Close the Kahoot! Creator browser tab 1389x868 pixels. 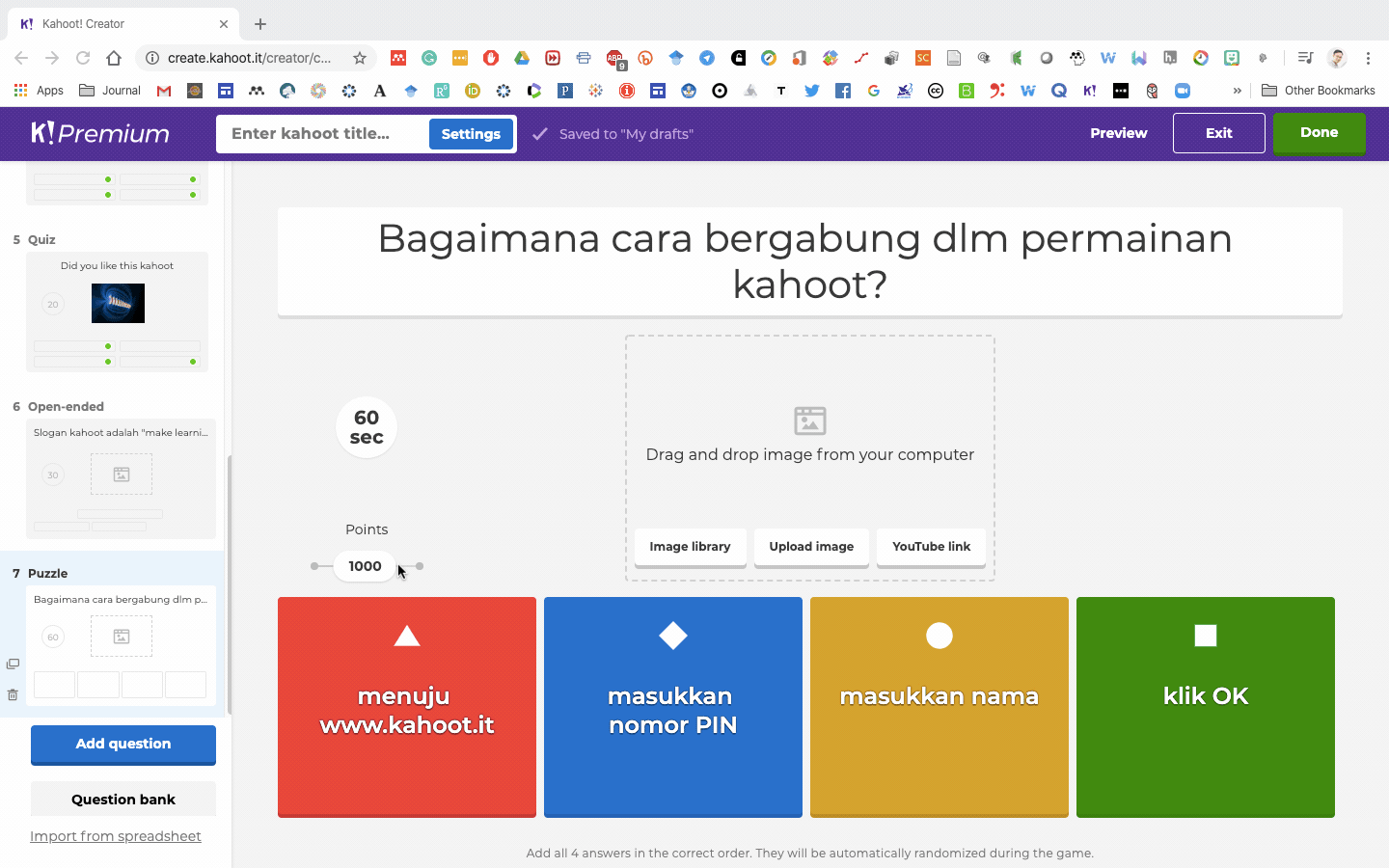pos(224,24)
